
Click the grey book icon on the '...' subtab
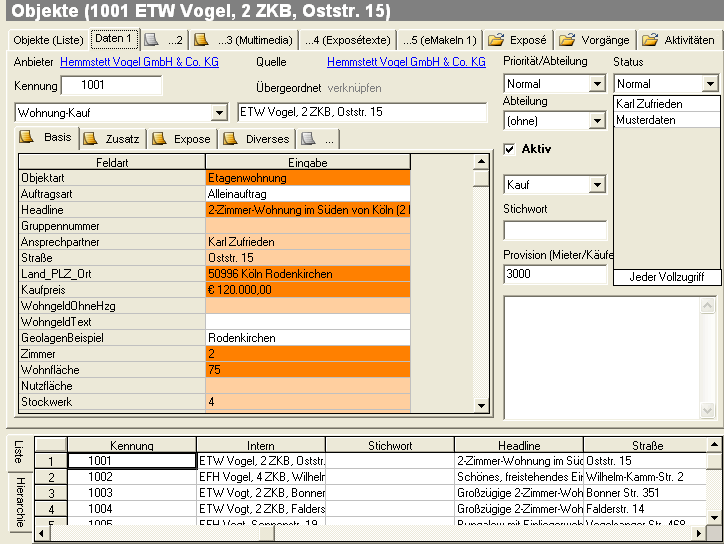(308, 138)
